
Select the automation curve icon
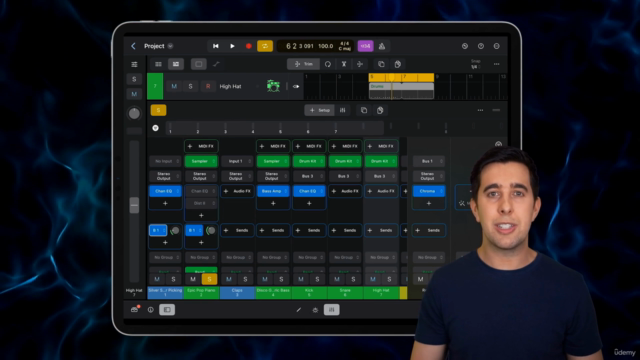(216, 64)
